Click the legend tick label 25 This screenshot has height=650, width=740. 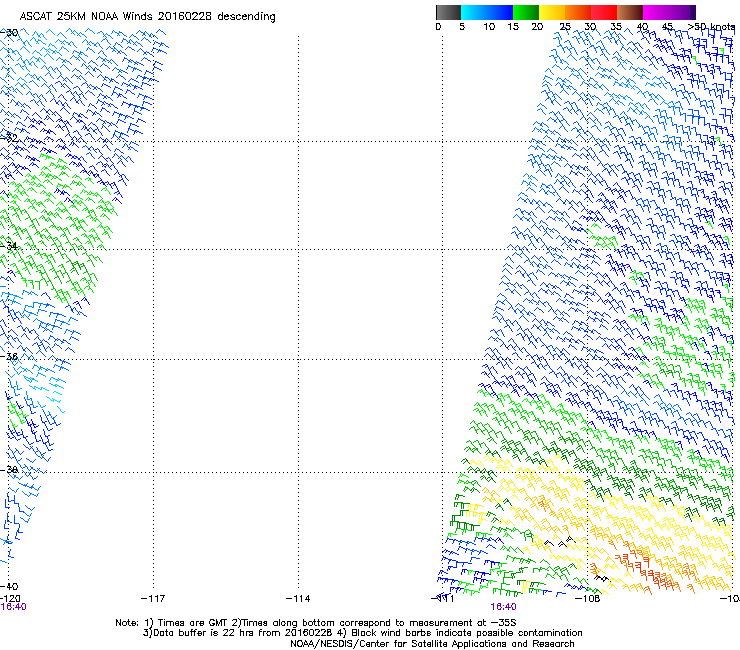[565, 27]
